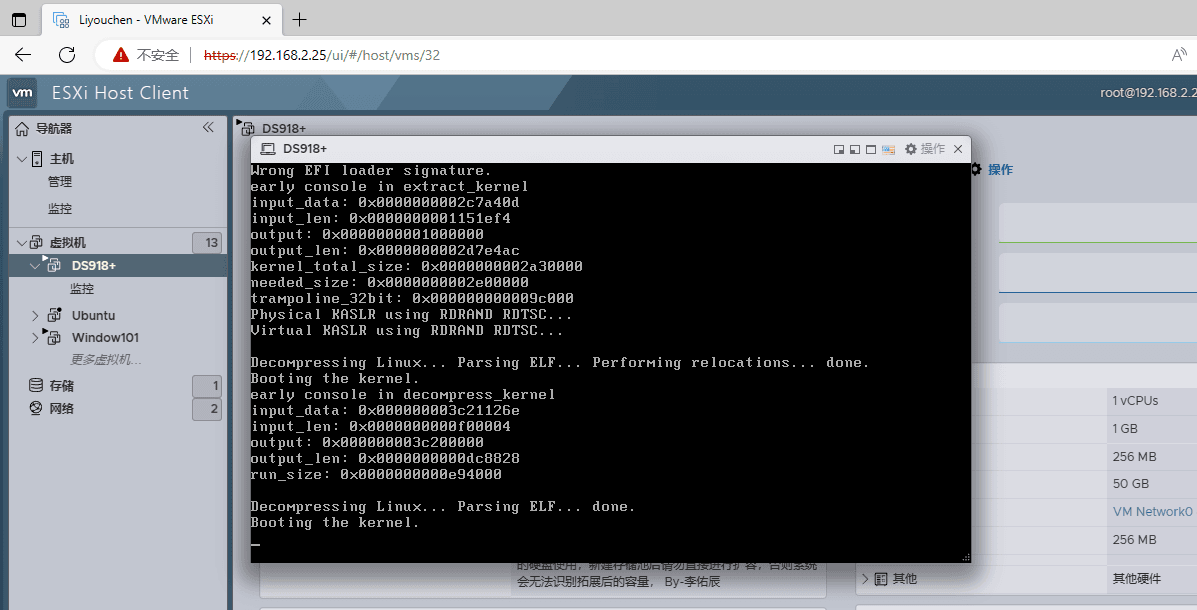Expand the Window101 VM tree node

pyautogui.click(x=35, y=337)
